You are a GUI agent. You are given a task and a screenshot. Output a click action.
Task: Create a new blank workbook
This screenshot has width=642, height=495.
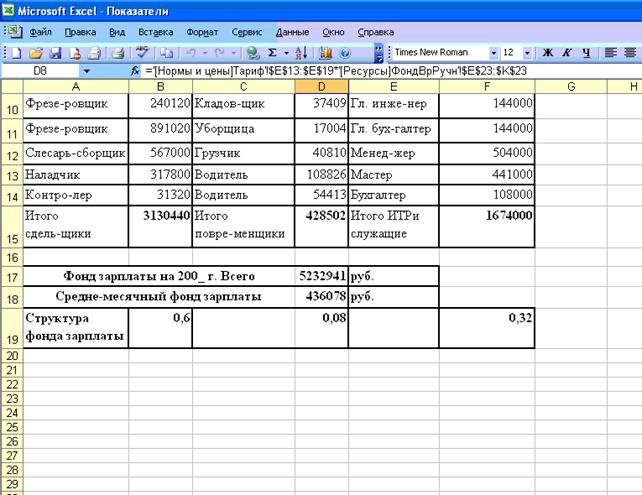tap(16, 53)
